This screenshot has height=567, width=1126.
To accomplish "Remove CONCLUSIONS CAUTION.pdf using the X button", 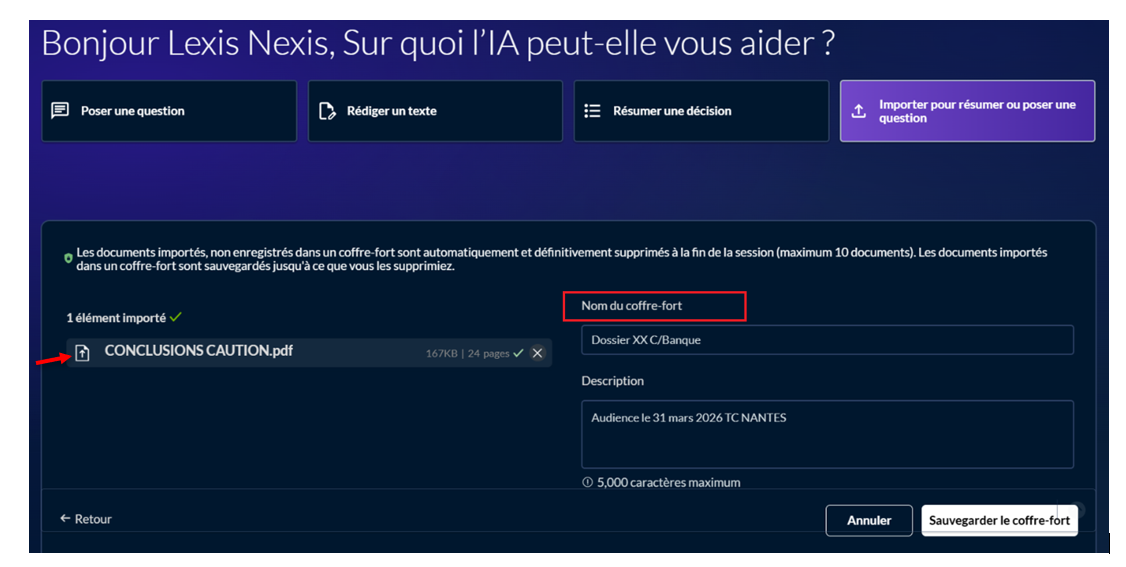I will click(x=537, y=353).
